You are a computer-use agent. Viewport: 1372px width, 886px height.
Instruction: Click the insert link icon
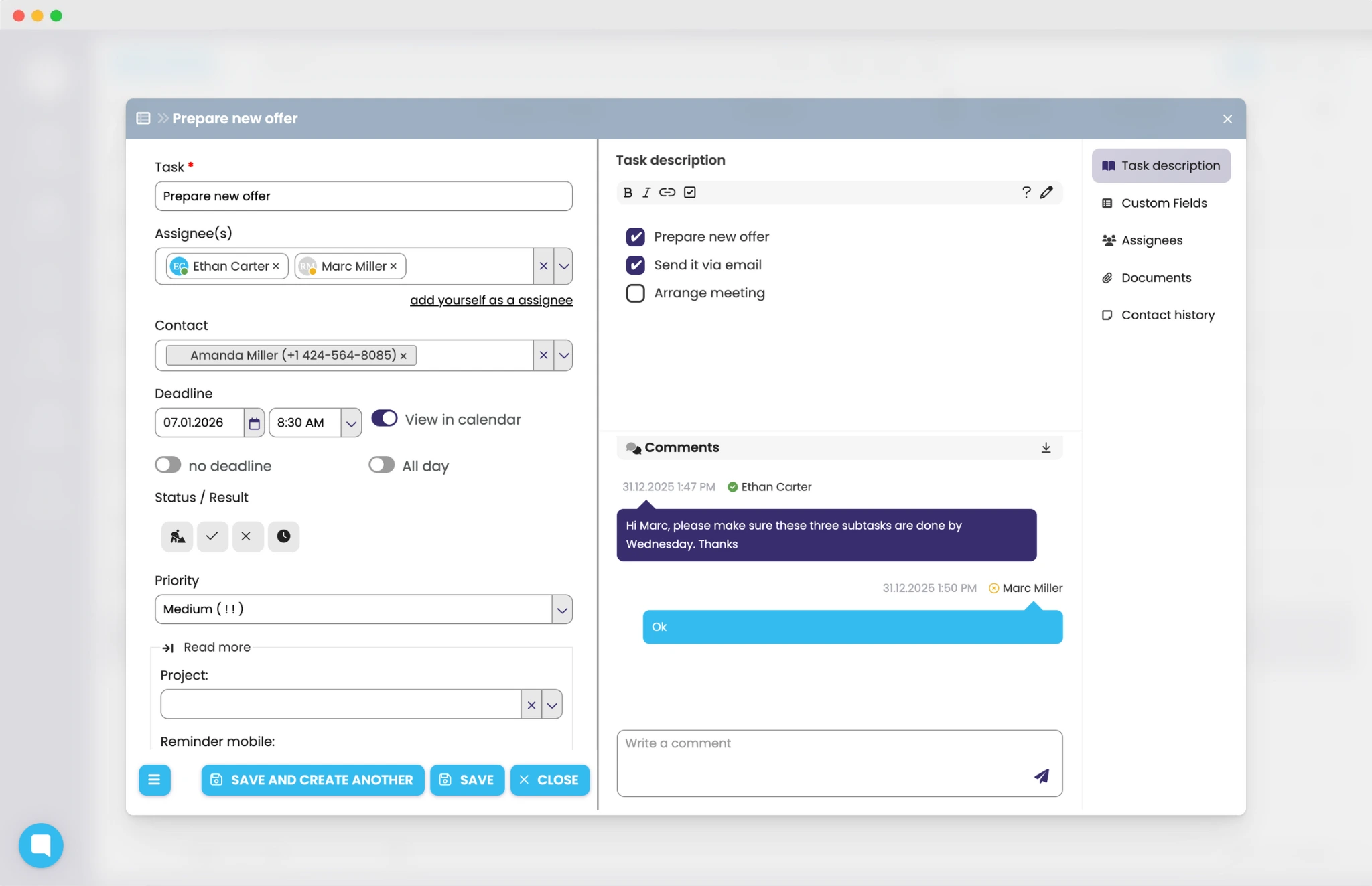tap(667, 193)
